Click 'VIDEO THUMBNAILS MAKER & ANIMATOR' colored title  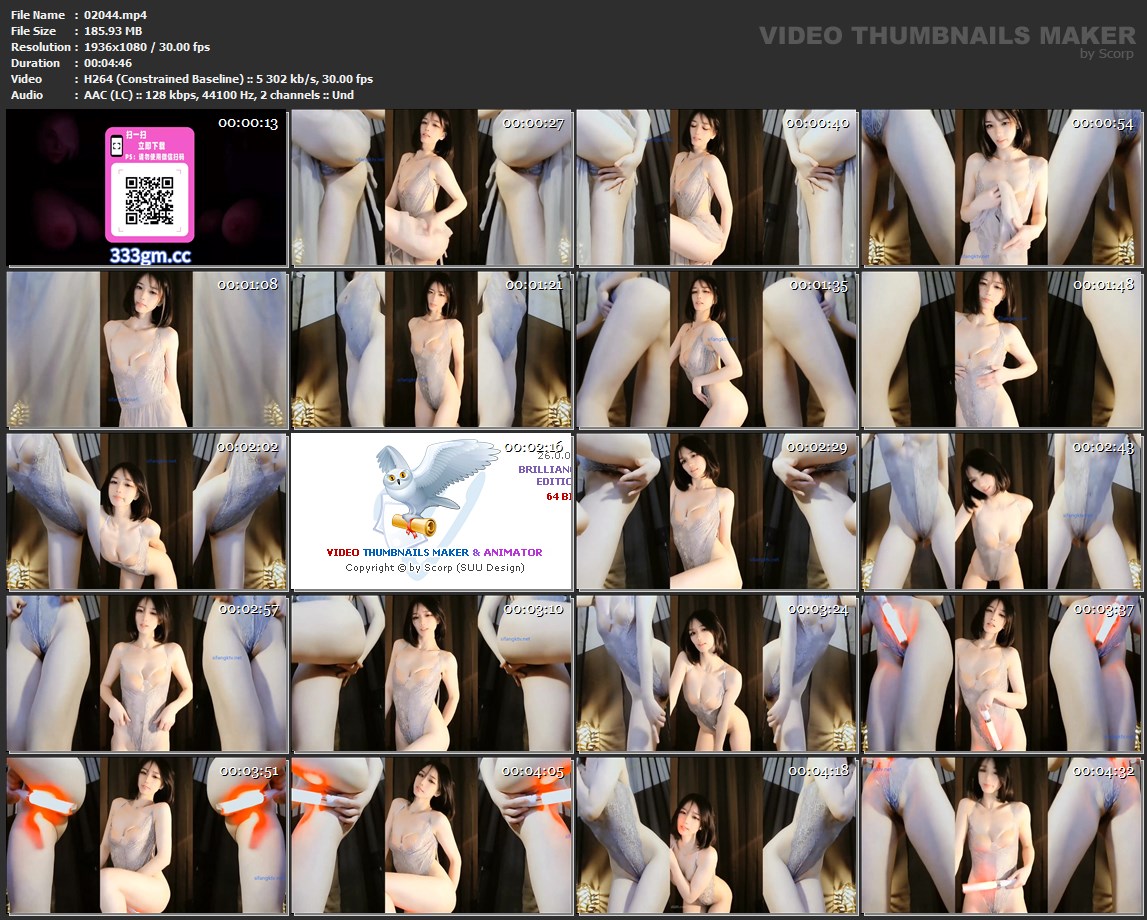(435, 552)
